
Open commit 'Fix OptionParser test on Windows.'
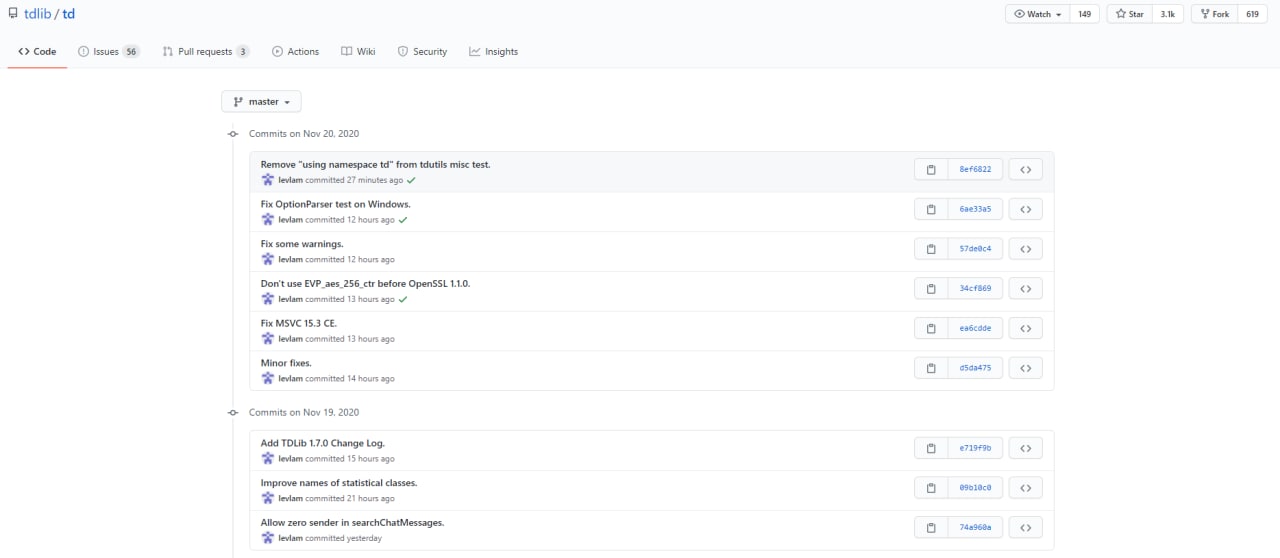click(335, 204)
